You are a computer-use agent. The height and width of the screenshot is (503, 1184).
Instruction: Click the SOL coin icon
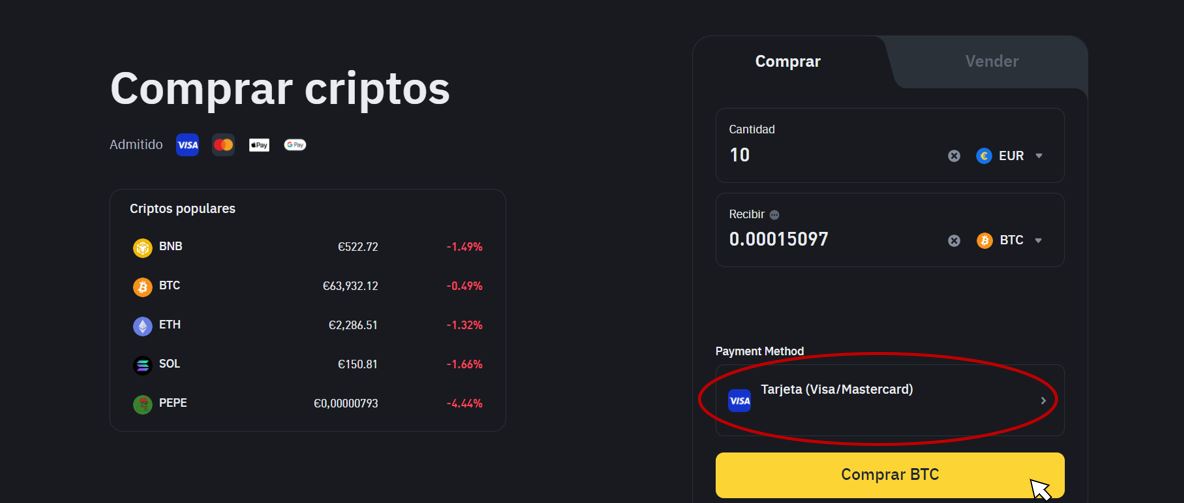143,365
